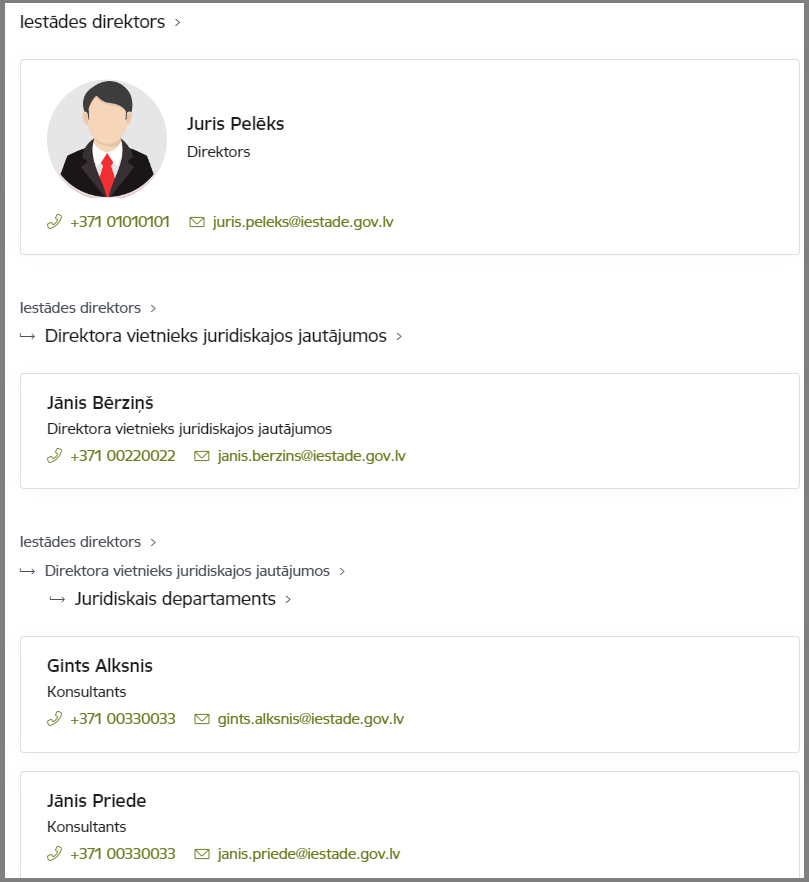Click the envelope icon beside gints.alksnis email
This screenshot has height=882, width=809.
(202, 719)
